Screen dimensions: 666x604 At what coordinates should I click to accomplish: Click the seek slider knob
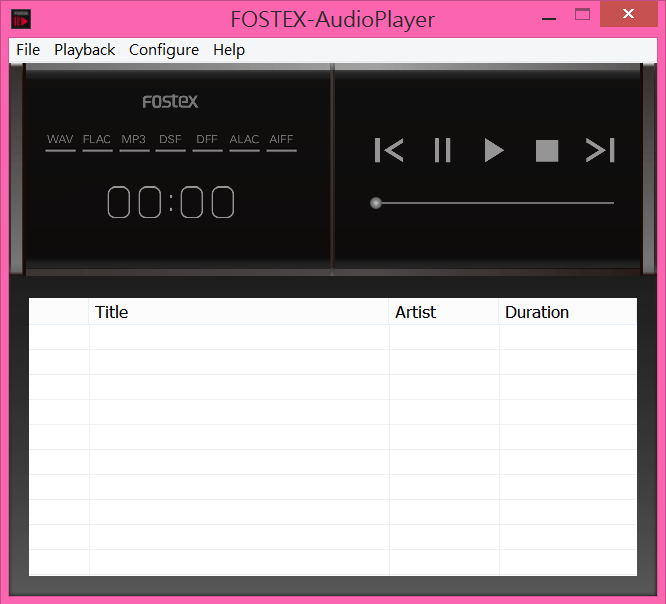375,203
